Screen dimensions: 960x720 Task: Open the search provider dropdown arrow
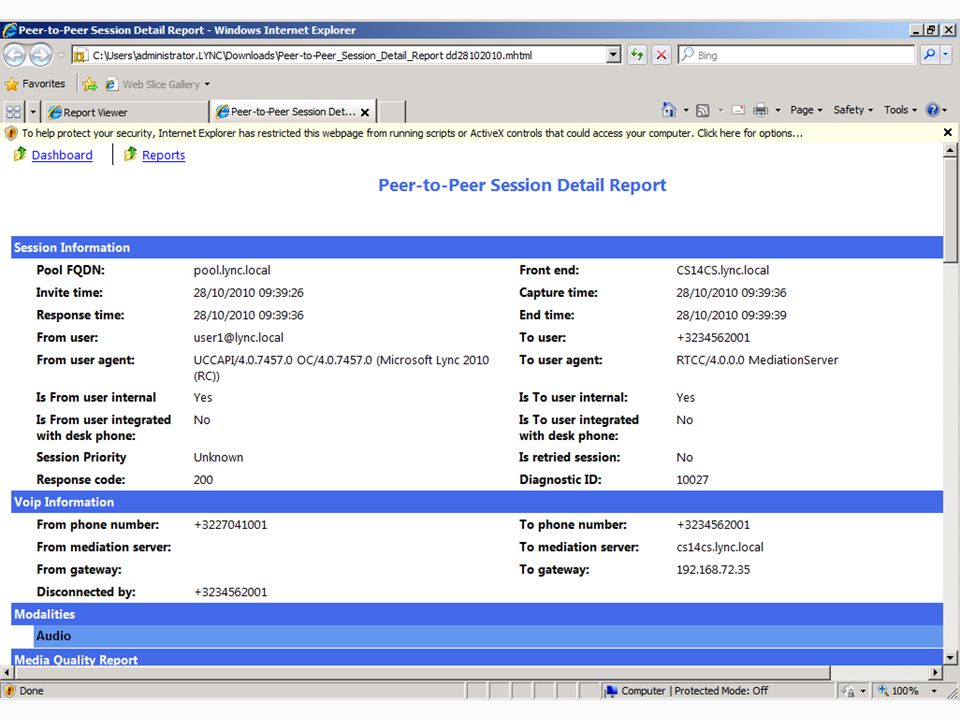click(x=946, y=54)
